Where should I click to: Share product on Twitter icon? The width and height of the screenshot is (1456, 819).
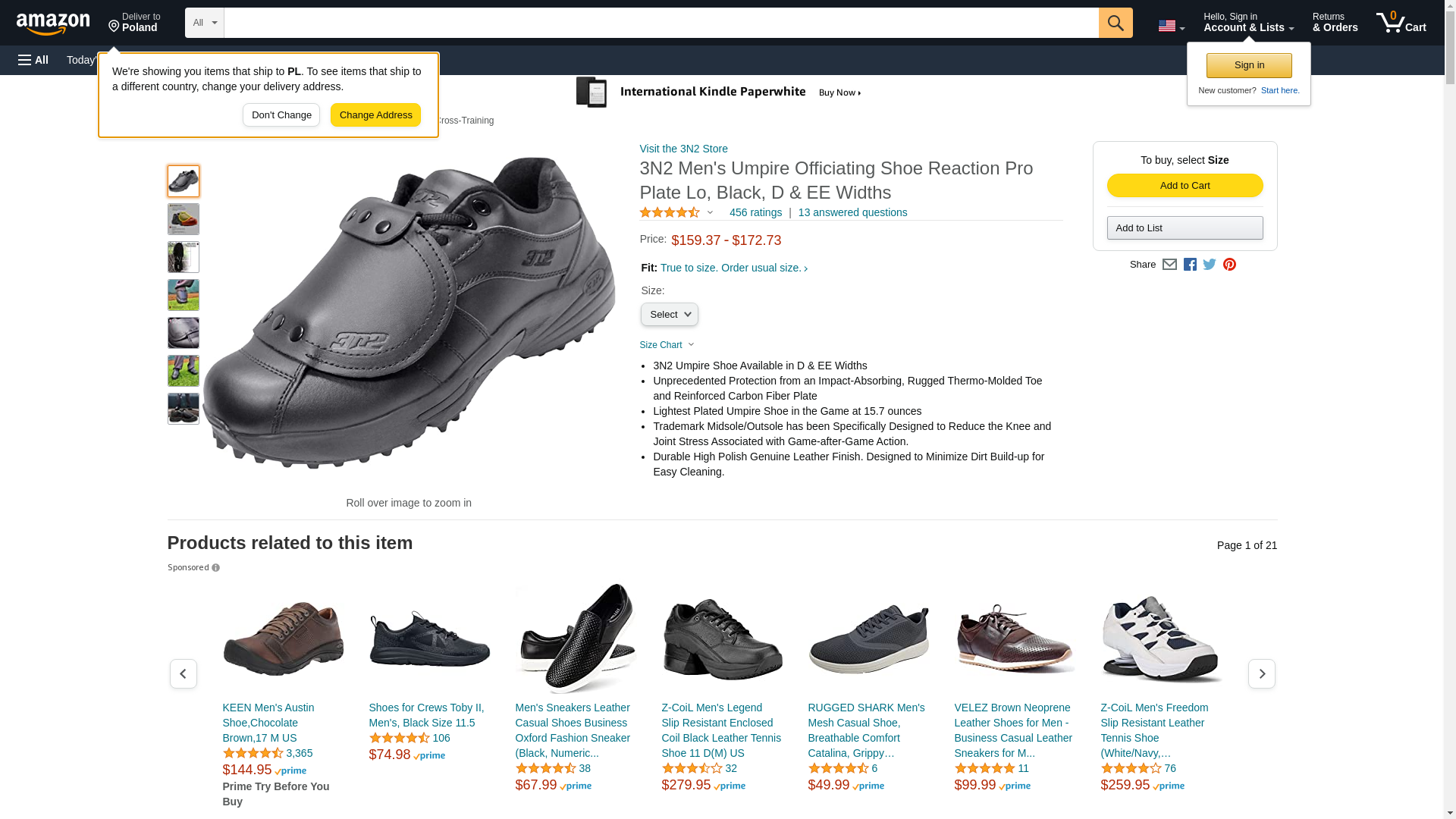click(1210, 265)
